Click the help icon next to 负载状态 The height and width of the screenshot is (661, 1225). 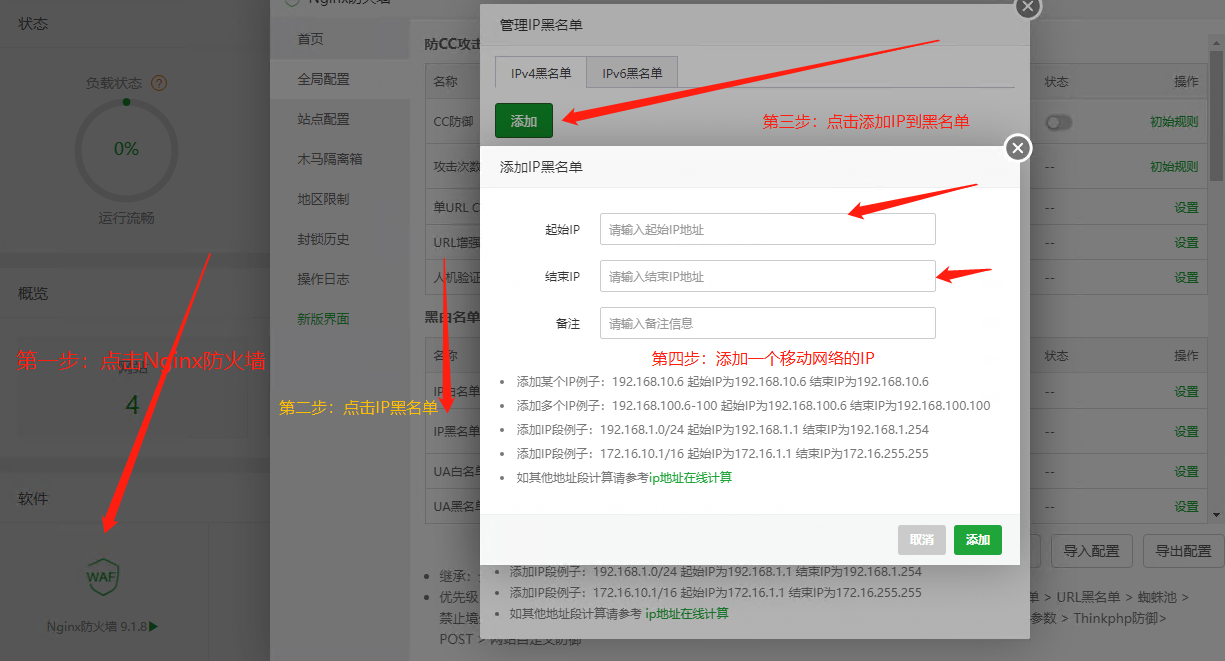click(158, 84)
